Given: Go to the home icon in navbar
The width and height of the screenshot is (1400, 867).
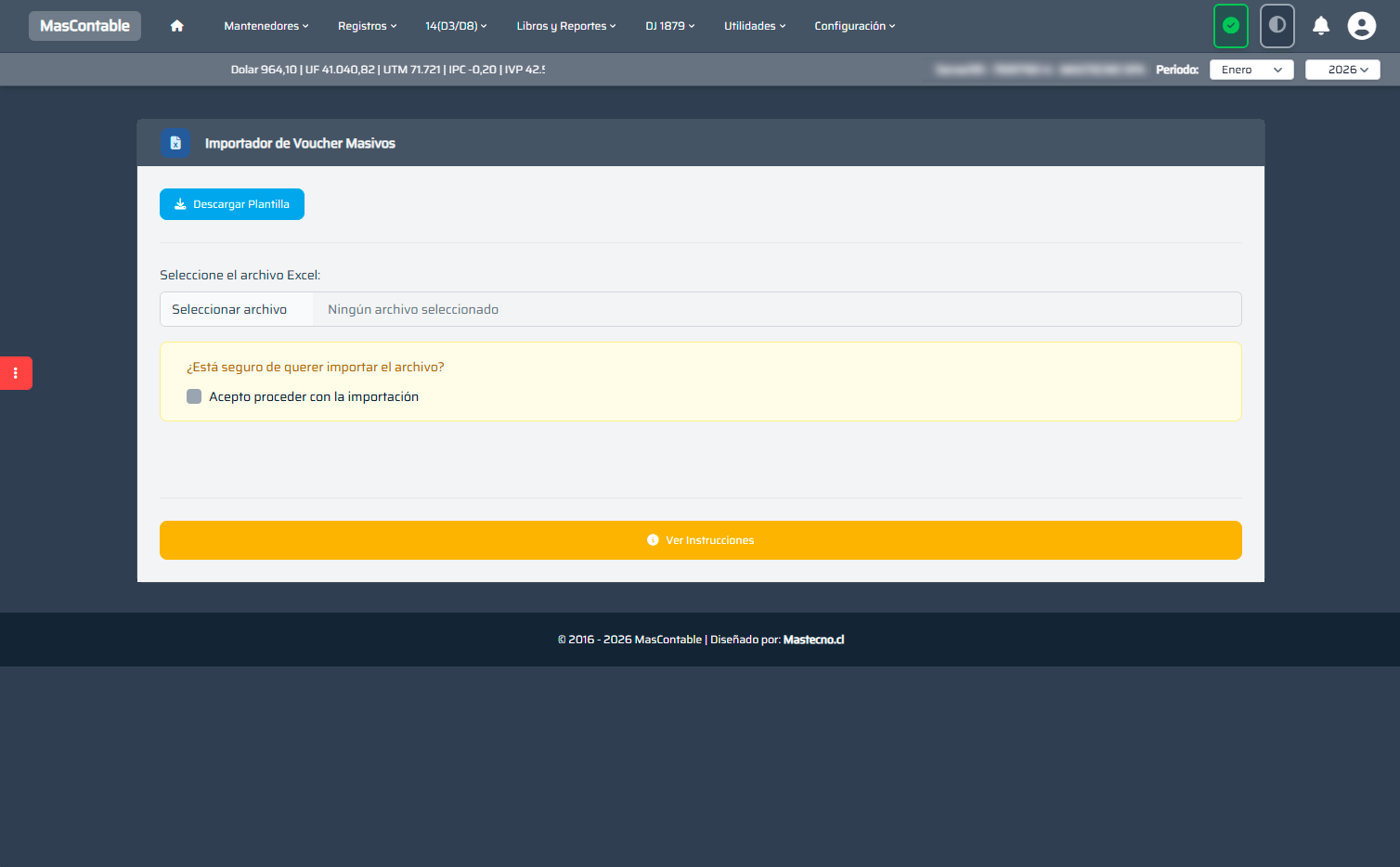Looking at the screenshot, I should (177, 26).
